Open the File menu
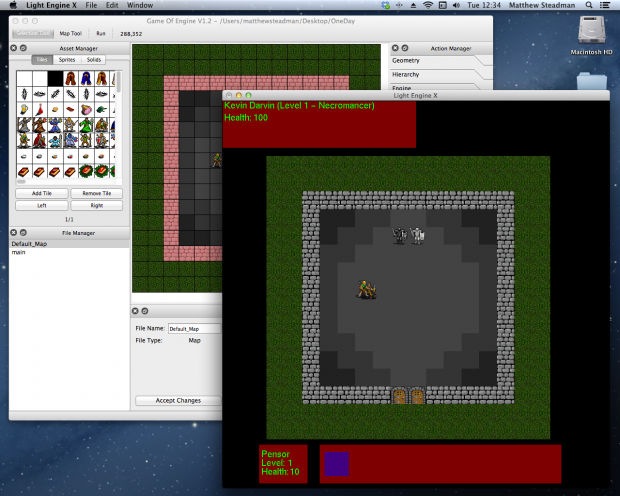 [91, 5]
